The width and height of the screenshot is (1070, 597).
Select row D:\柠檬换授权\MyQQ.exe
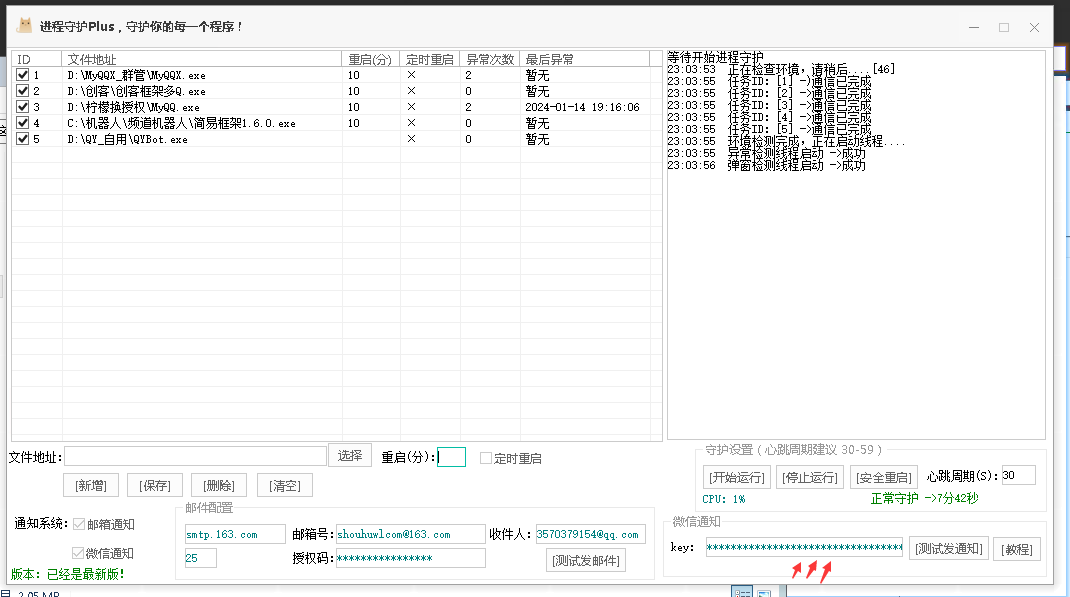pyautogui.click(x=134, y=107)
